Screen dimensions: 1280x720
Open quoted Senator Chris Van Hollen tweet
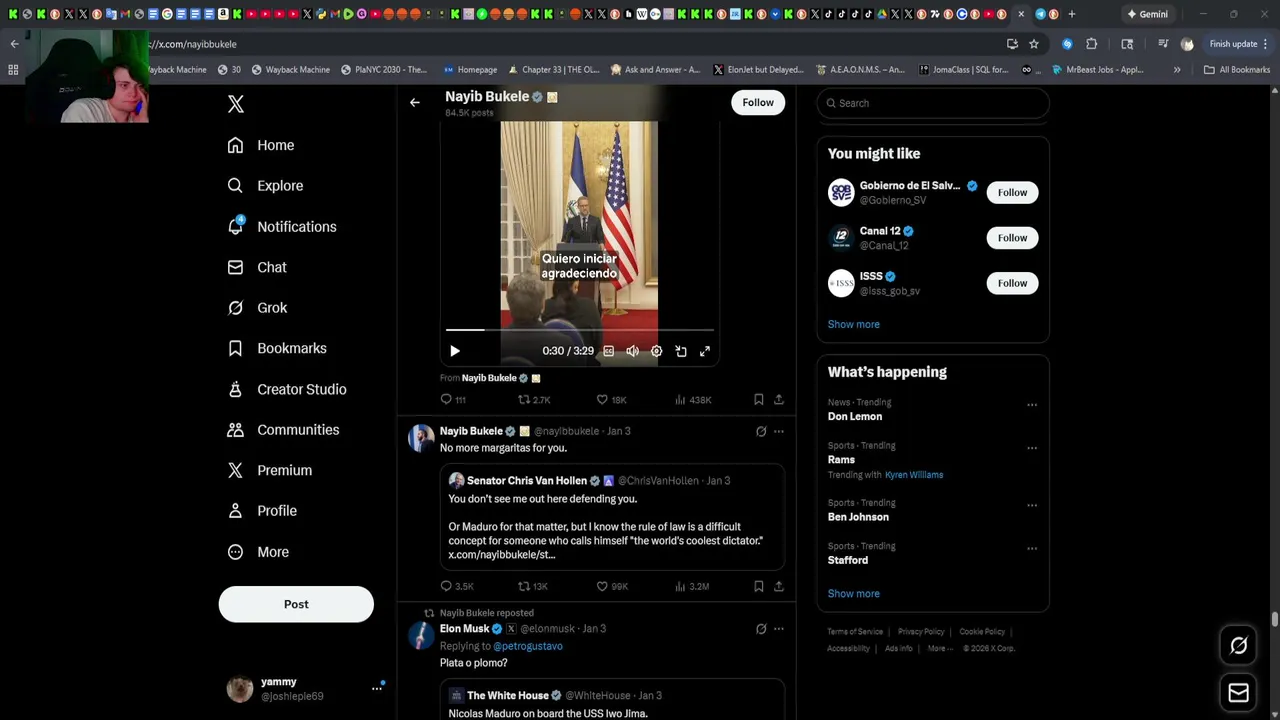coord(612,517)
